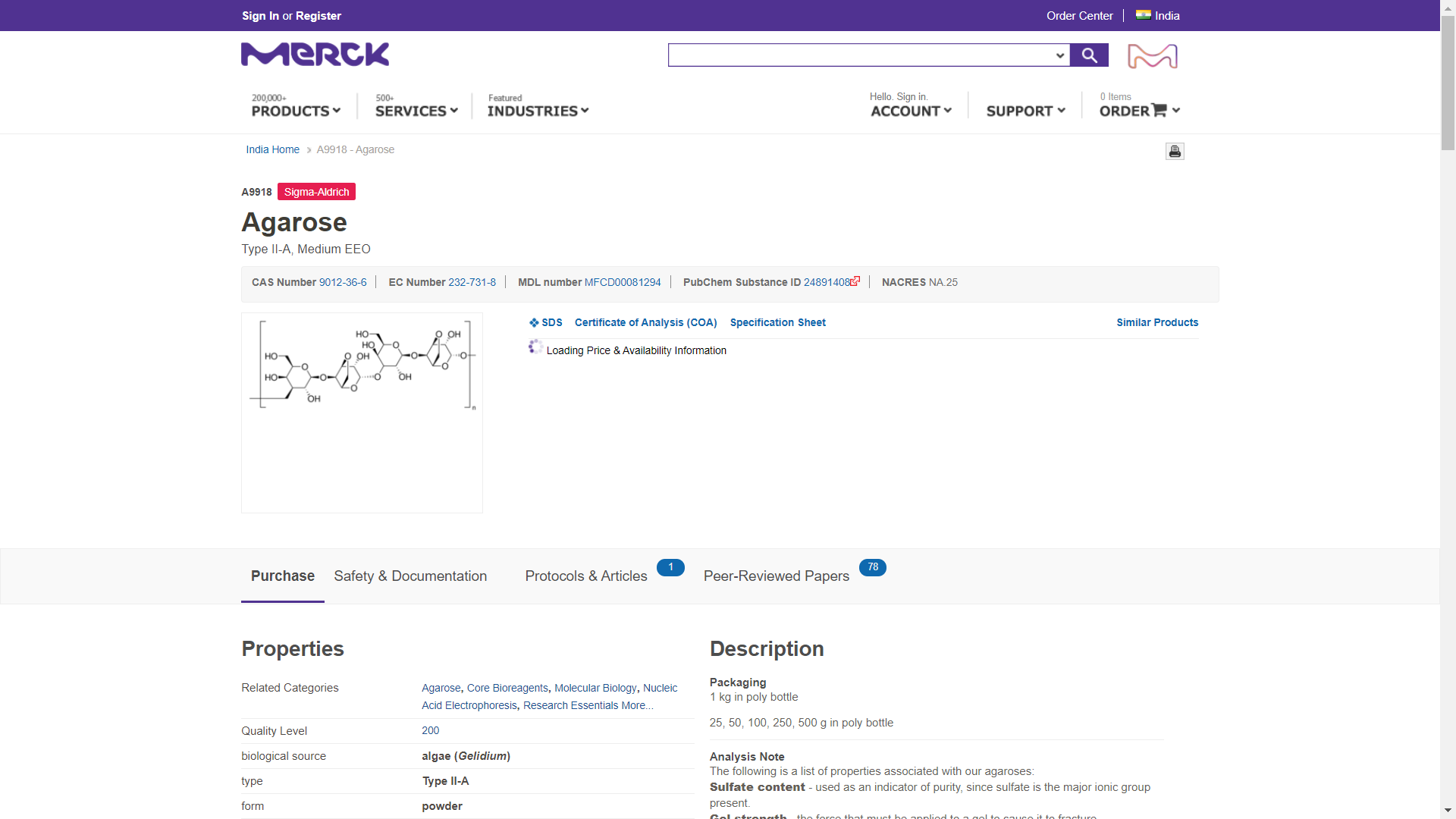This screenshot has width=1456, height=819.
Task: Click the 'powder' form value
Action: tap(442, 806)
